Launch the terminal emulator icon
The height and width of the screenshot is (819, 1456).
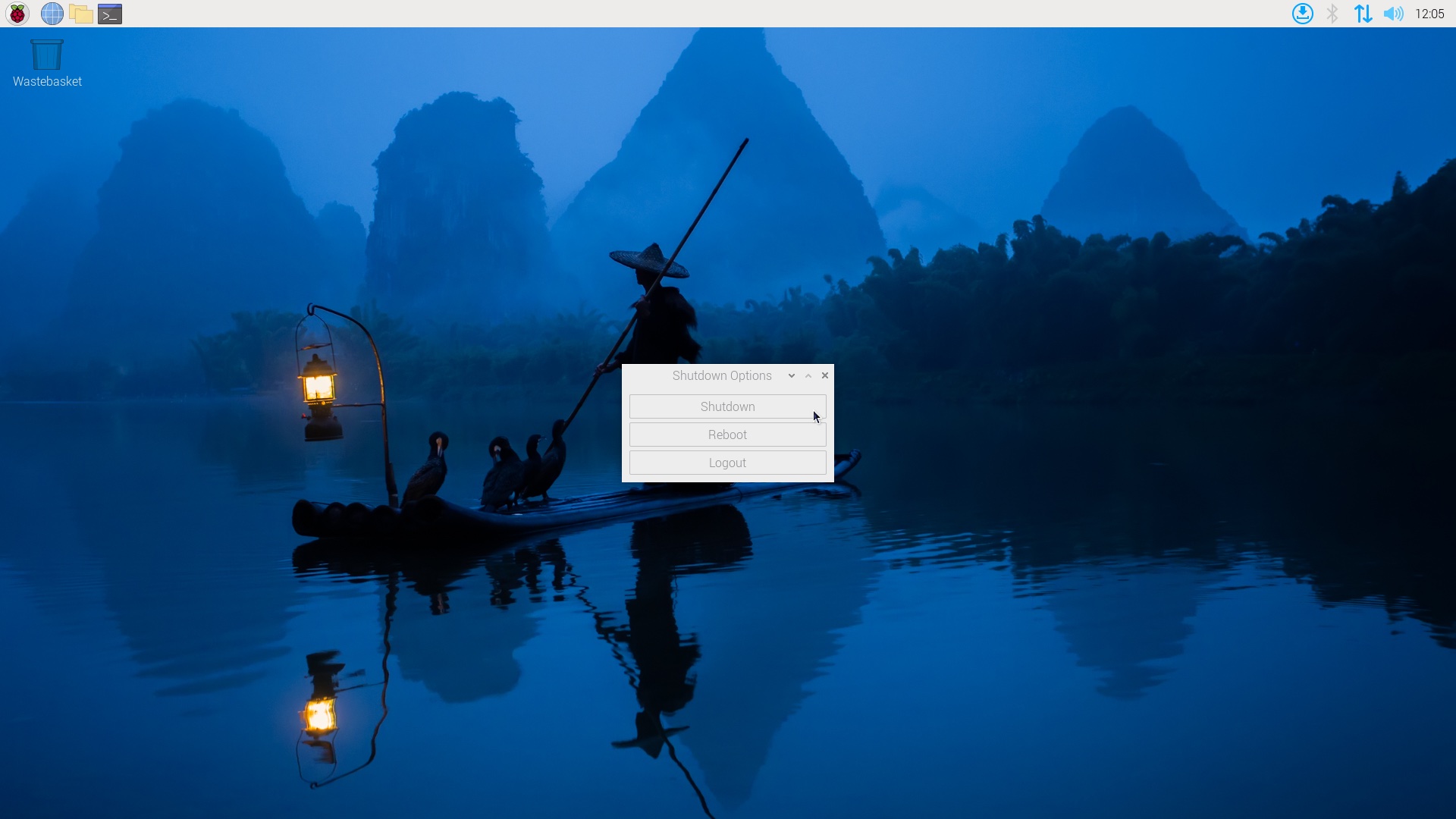pos(109,13)
